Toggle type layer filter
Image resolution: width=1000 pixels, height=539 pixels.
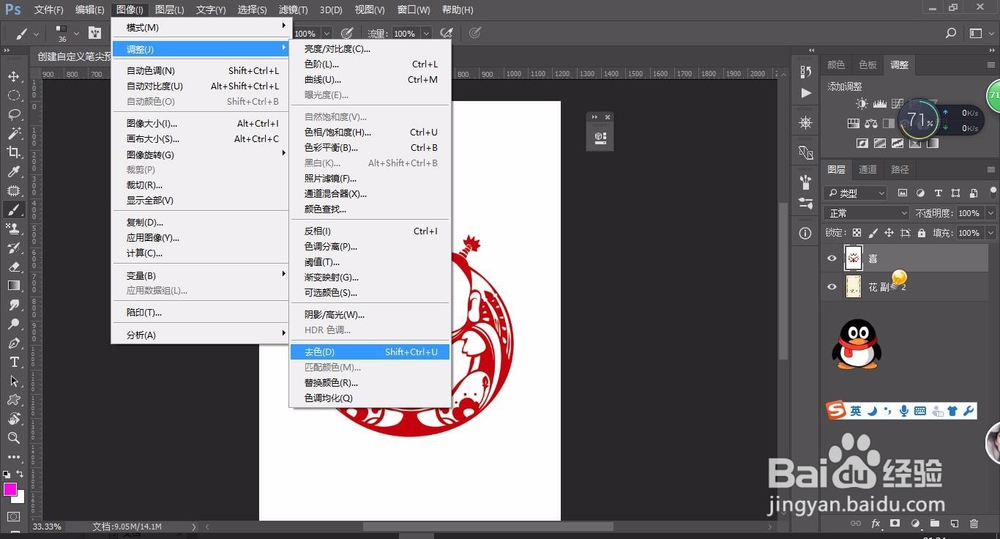[x=938, y=193]
